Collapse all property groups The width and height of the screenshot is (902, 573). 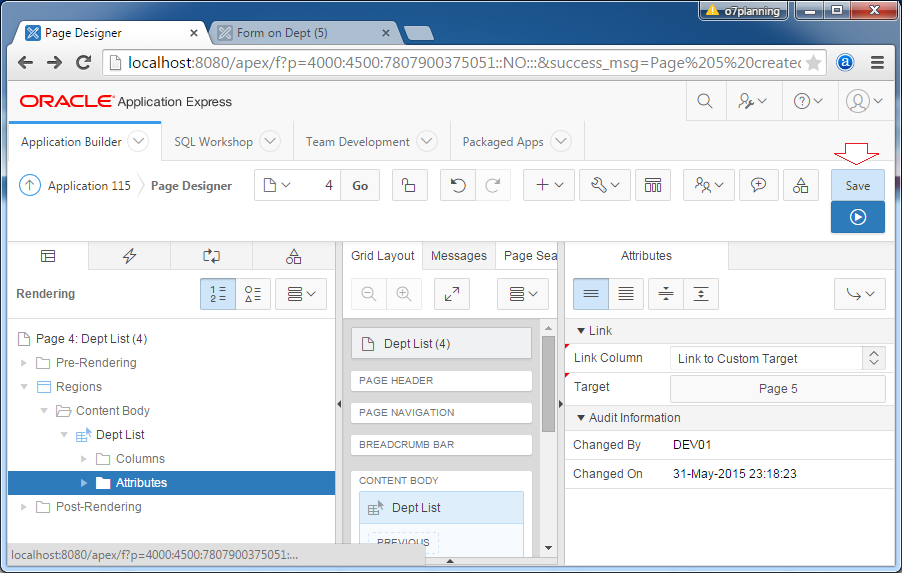[666, 294]
